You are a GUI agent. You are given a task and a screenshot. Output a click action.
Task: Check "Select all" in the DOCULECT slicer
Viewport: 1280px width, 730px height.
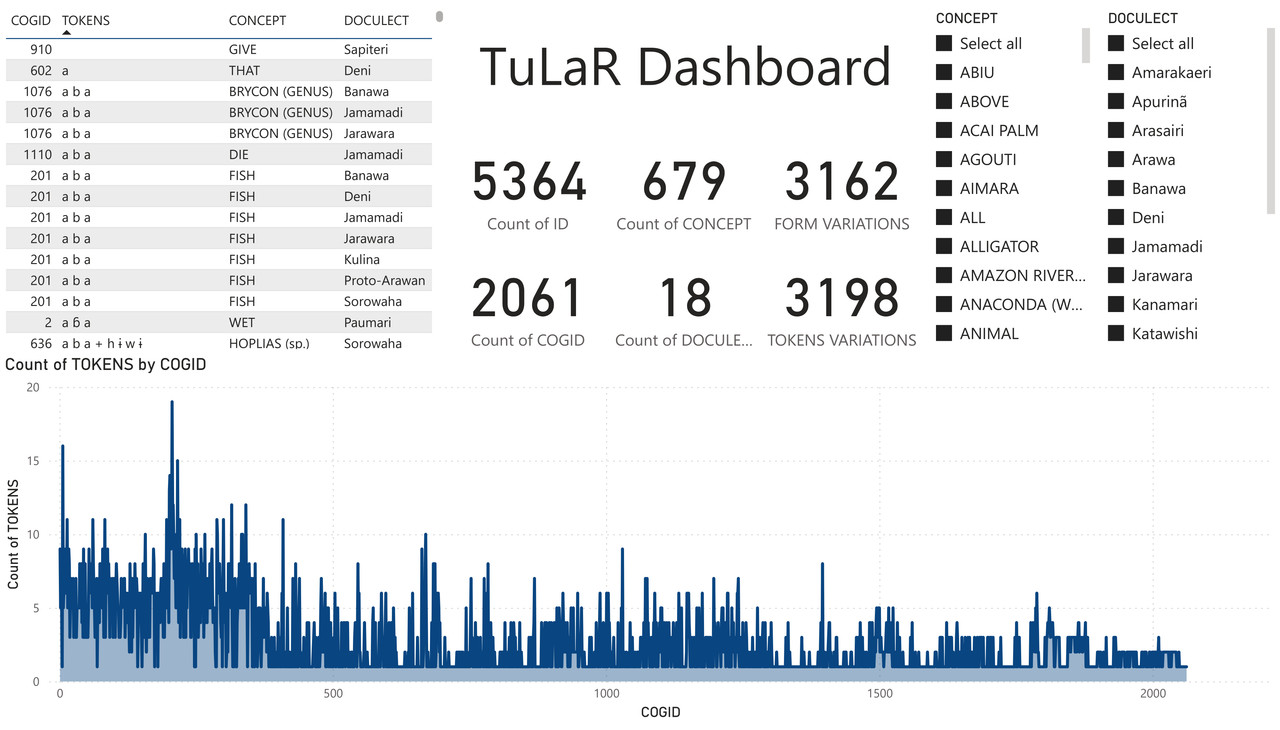(1115, 43)
